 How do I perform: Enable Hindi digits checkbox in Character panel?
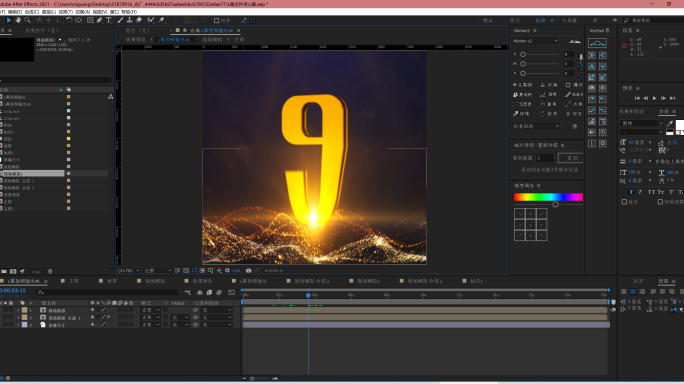pos(660,202)
